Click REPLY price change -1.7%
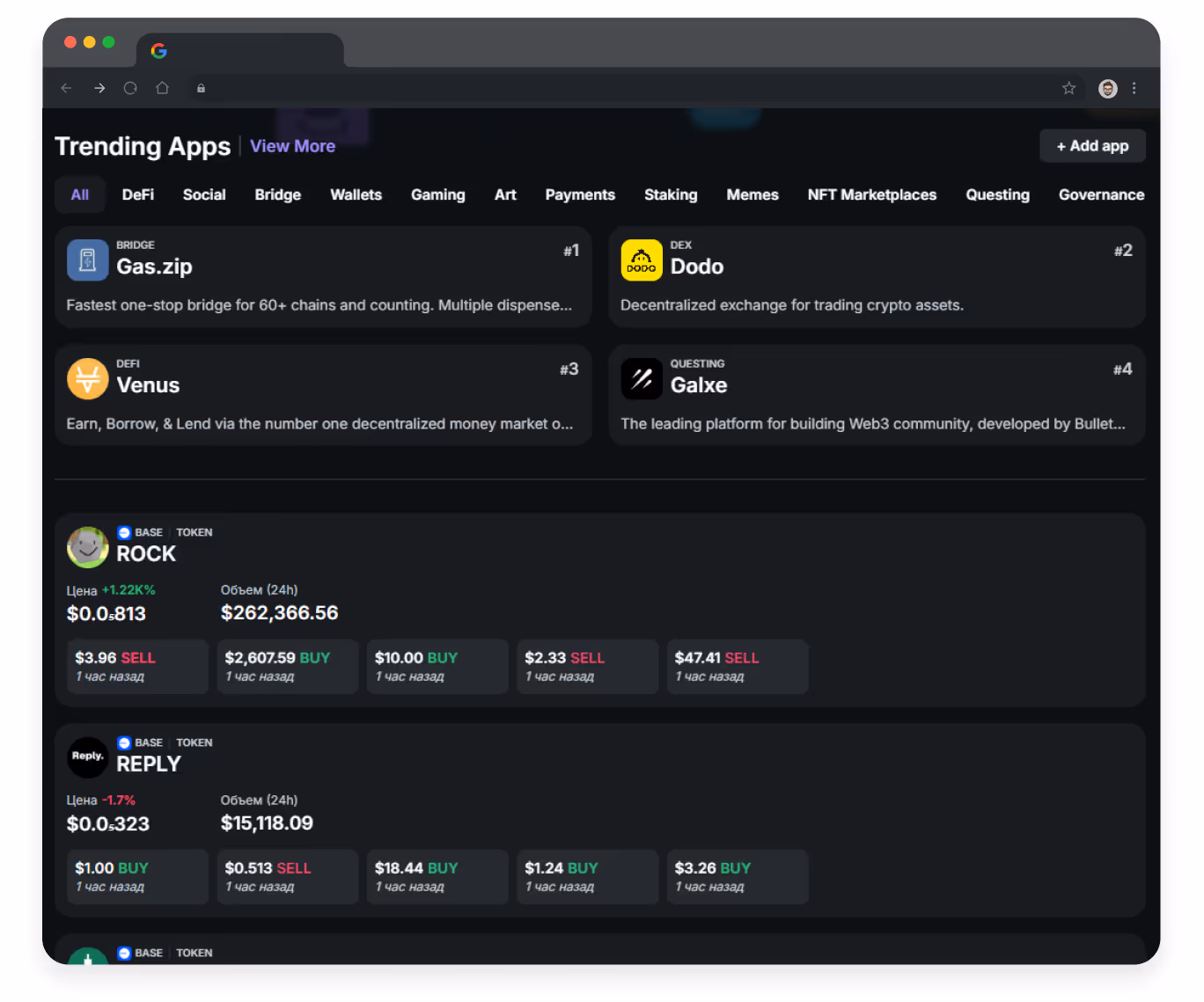 (x=119, y=800)
